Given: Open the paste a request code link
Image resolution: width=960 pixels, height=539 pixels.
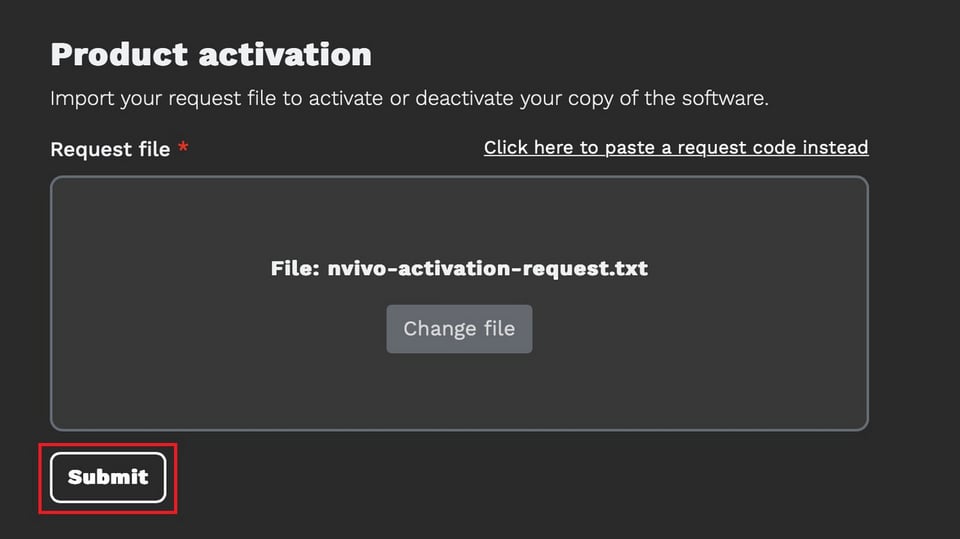Looking at the screenshot, I should [676, 148].
